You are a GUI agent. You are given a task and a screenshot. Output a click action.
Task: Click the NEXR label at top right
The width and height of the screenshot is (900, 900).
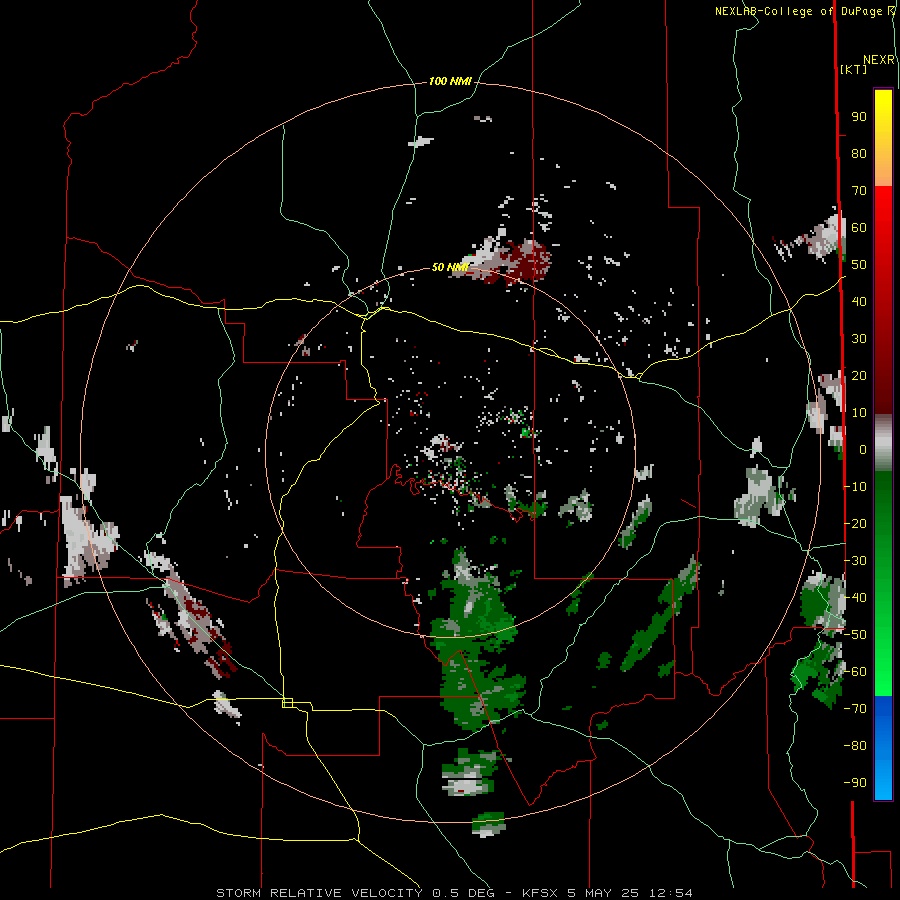pos(879,60)
